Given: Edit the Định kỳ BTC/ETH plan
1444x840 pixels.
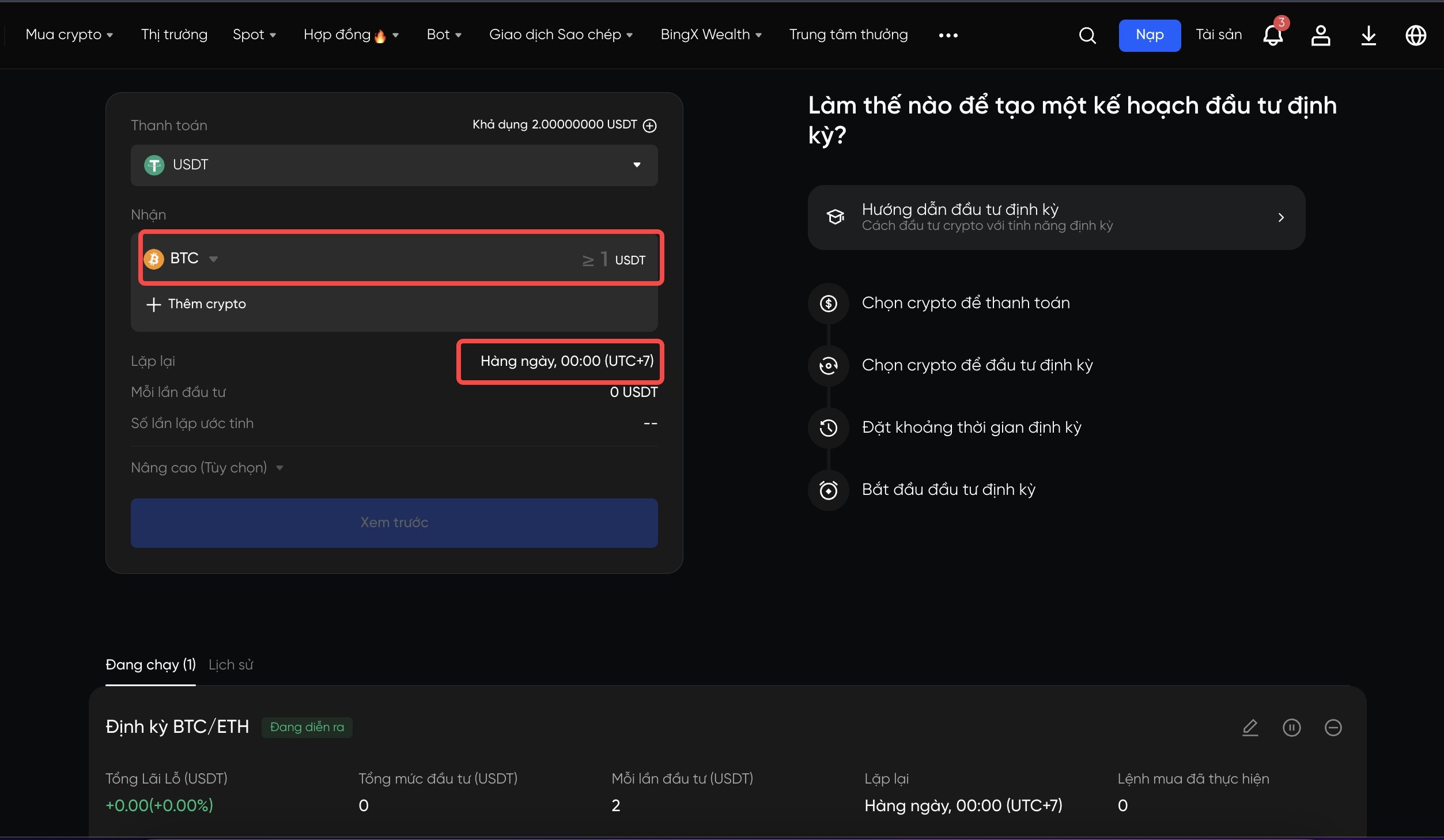Looking at the screenshot, I should click(1250, 728).
